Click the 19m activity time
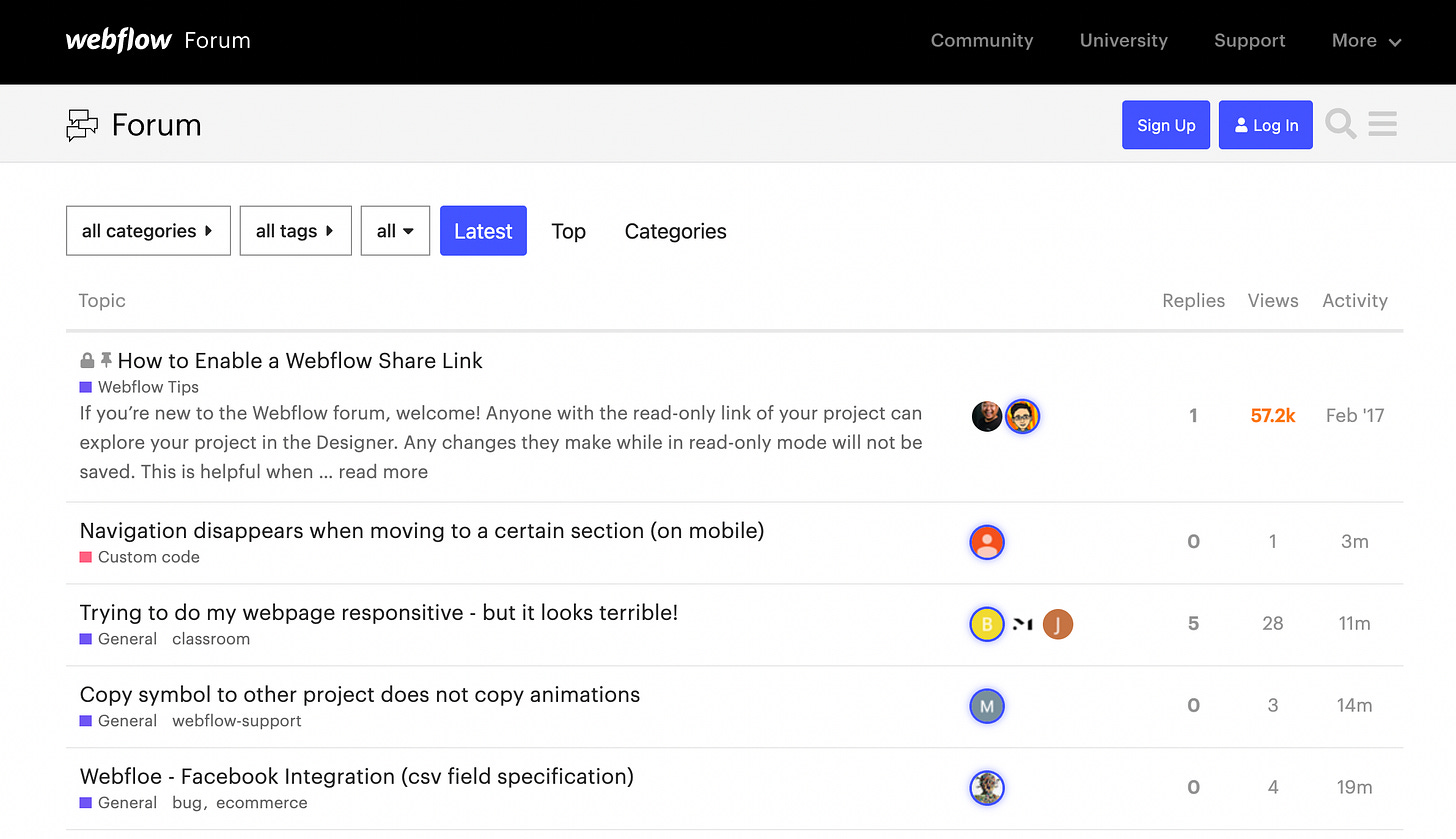 (x=1355, y=788)
